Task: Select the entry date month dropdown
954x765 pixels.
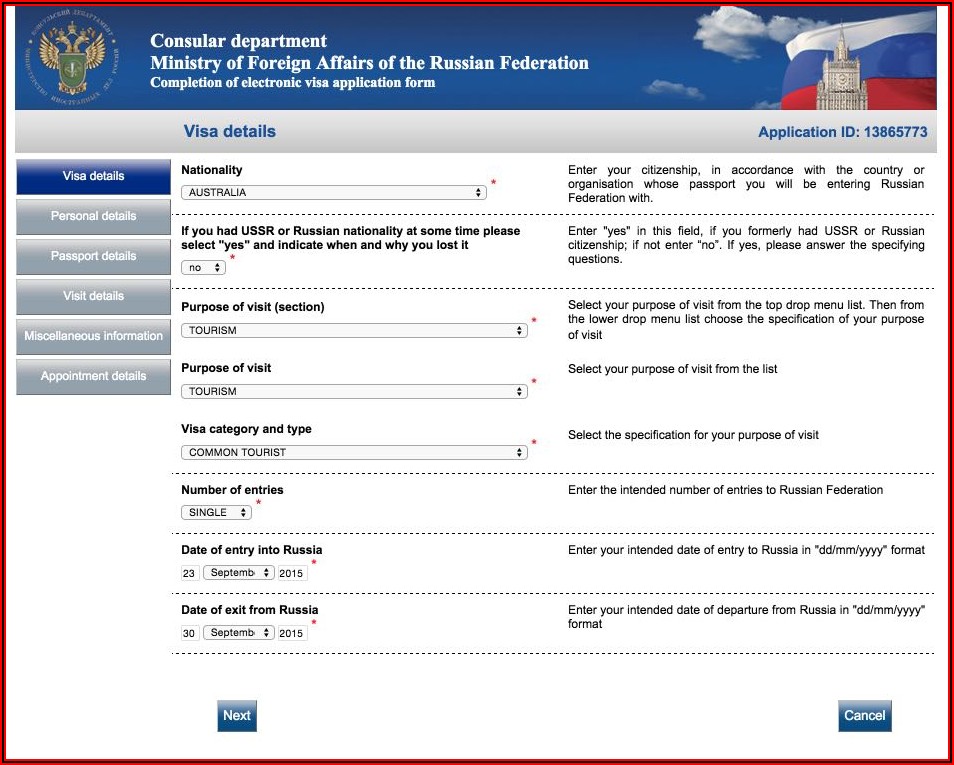Action: pos(238,573)
